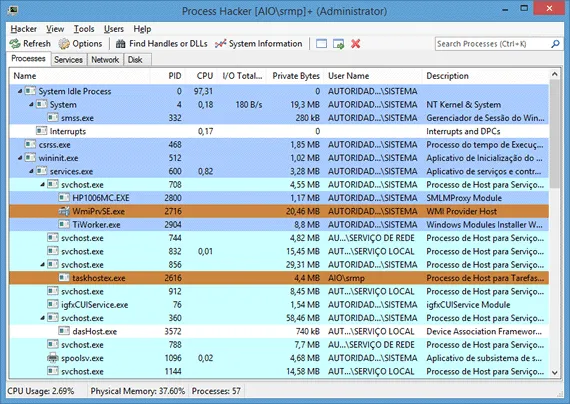The width and height of the screenshot is (570, 404).
Task: Click the dasHost.exe process icon
Action: 64,331
